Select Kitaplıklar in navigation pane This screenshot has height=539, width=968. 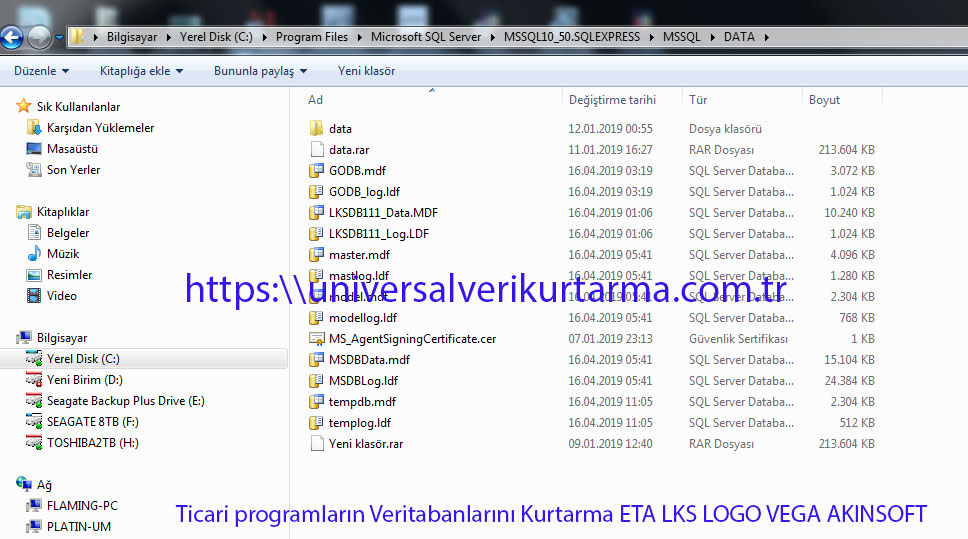pos(63,212)
